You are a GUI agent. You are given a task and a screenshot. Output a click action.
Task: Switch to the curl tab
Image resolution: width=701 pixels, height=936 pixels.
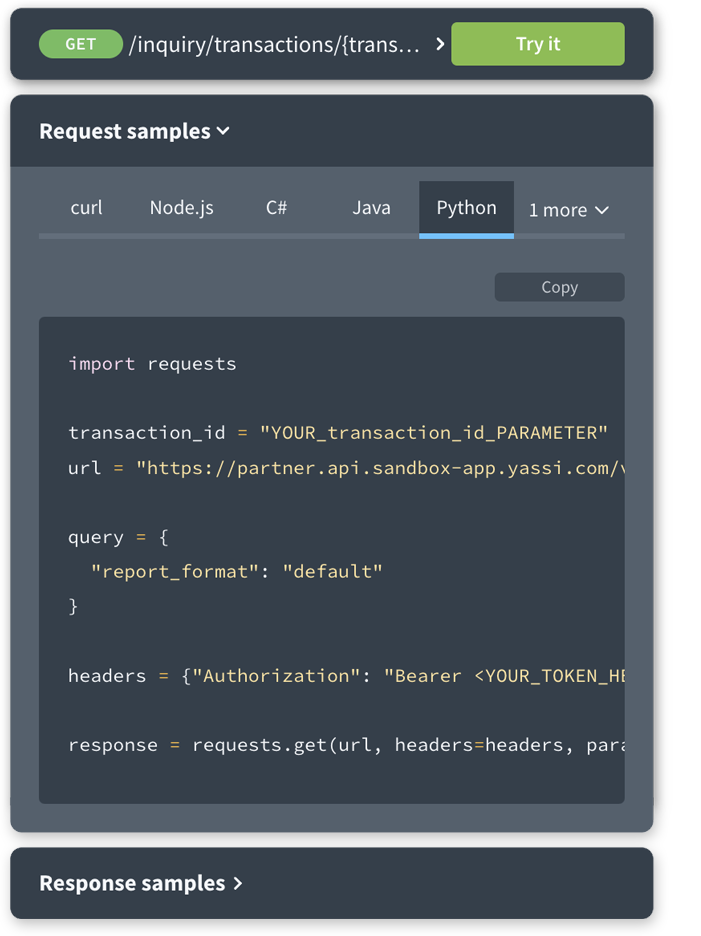point(87,208)
